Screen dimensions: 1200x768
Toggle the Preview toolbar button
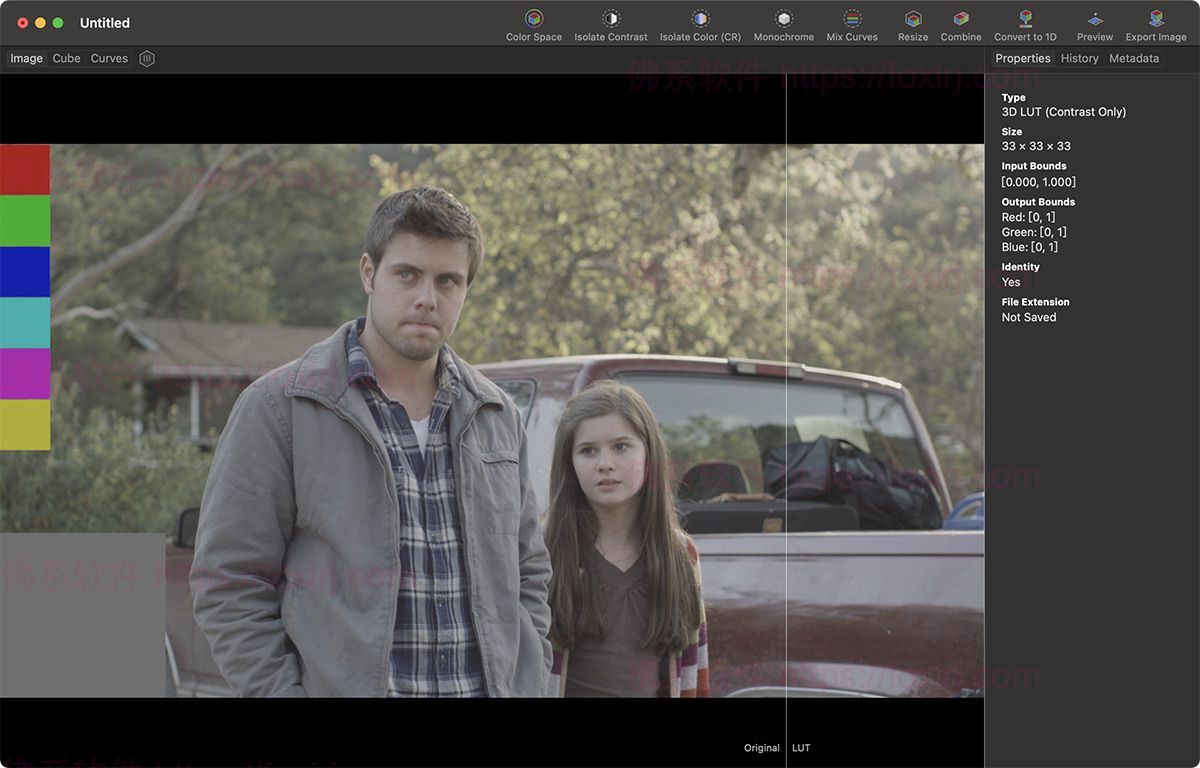(1095, 19)
